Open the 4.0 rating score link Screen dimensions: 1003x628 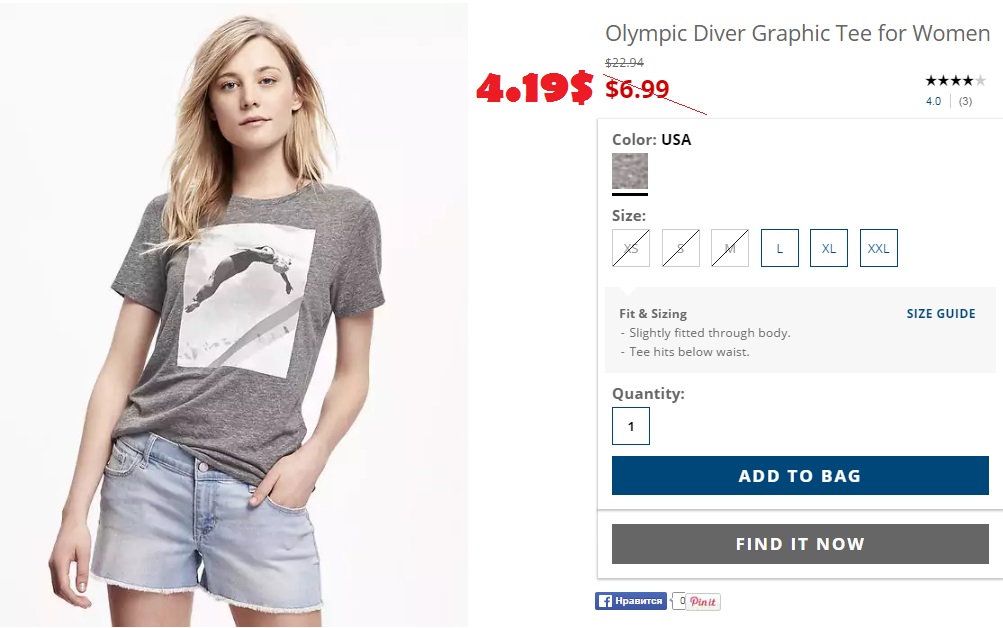pyautogui.click(x=933, y=101)
